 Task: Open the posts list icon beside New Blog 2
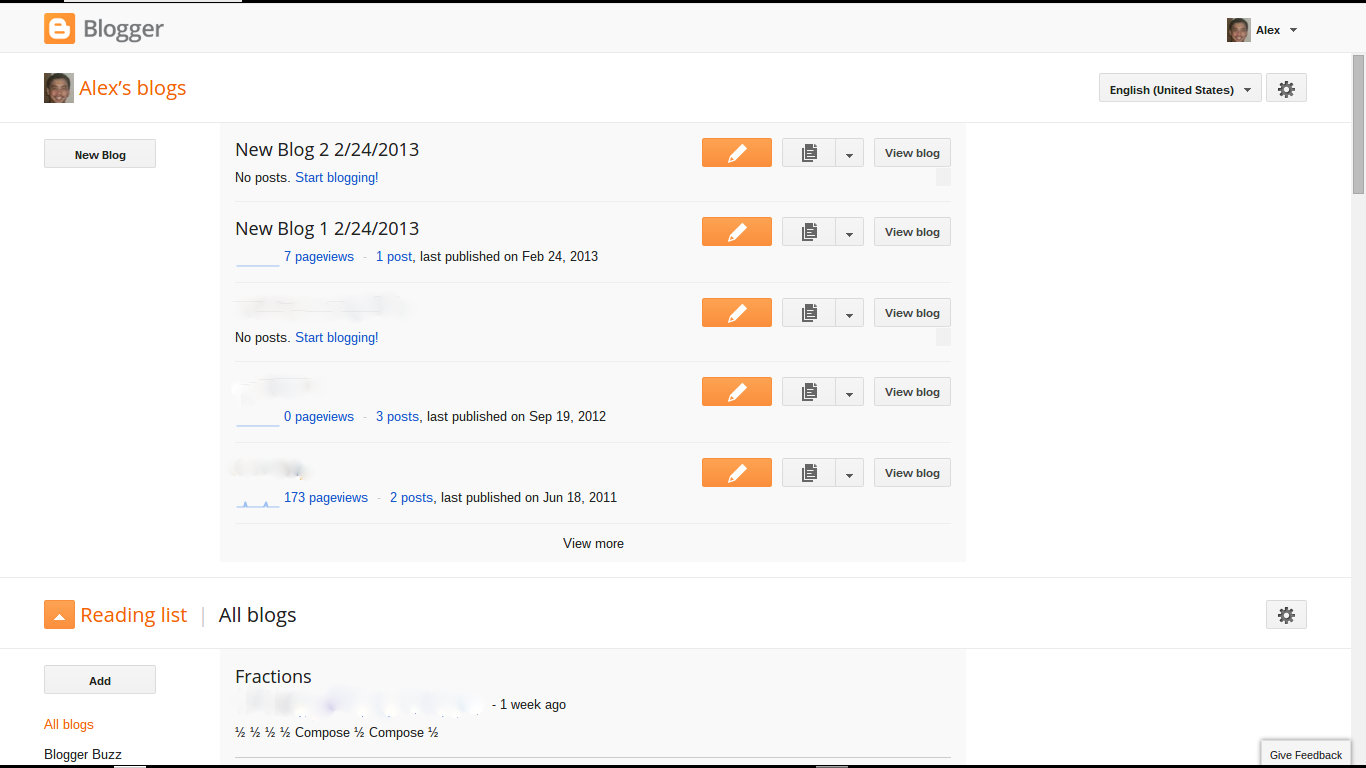pyautogui.click(x=809, y=152)
